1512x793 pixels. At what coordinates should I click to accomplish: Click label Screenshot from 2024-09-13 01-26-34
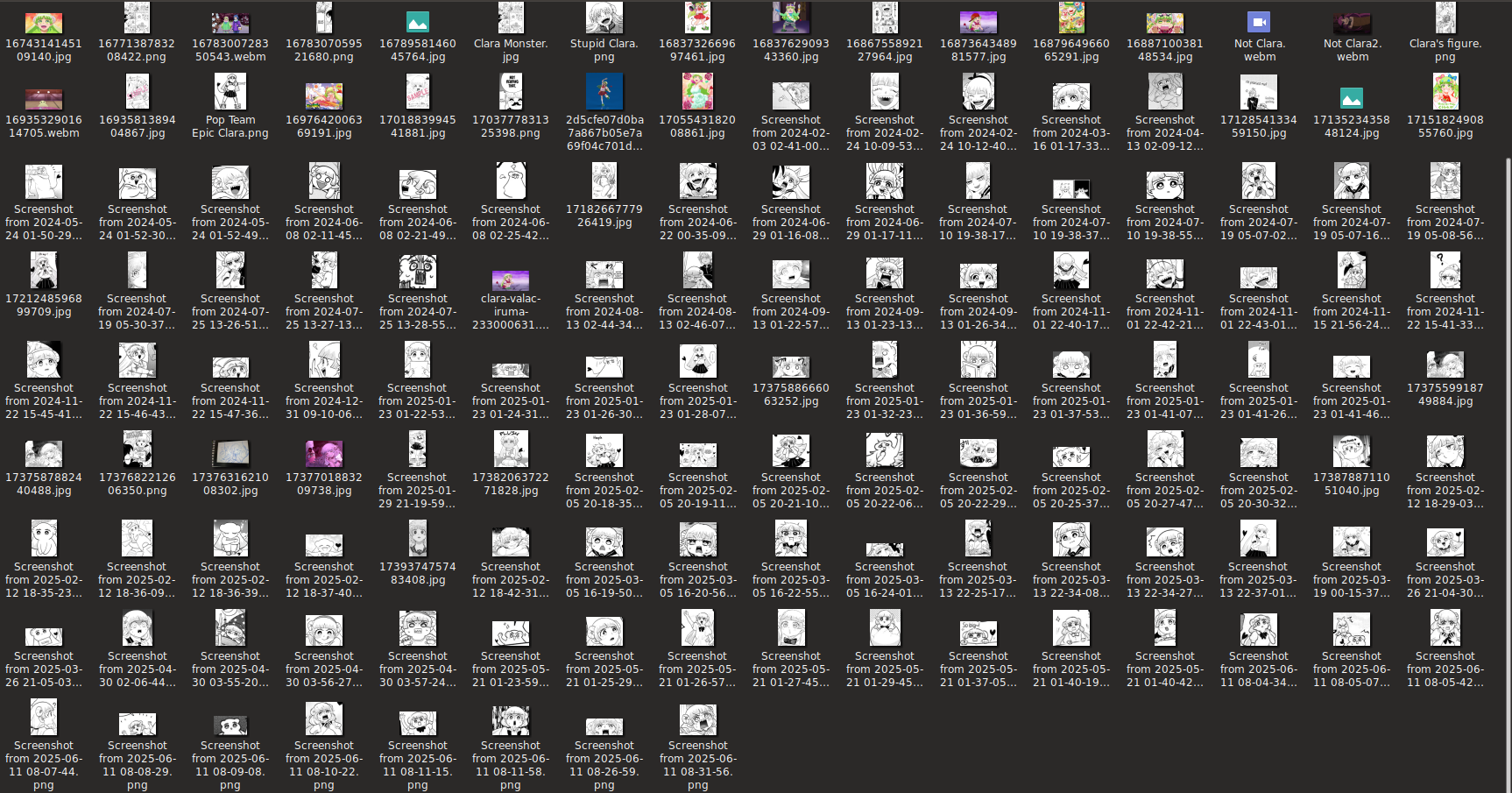point(979,312)
